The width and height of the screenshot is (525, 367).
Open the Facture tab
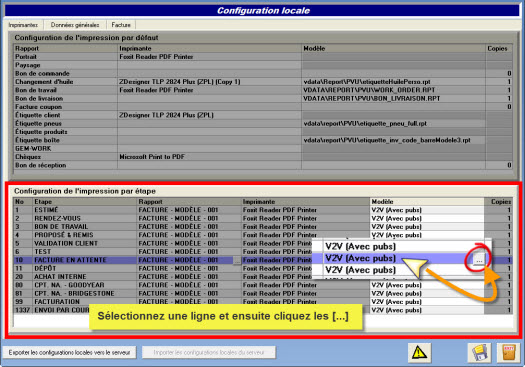click(x=121, y=25)
